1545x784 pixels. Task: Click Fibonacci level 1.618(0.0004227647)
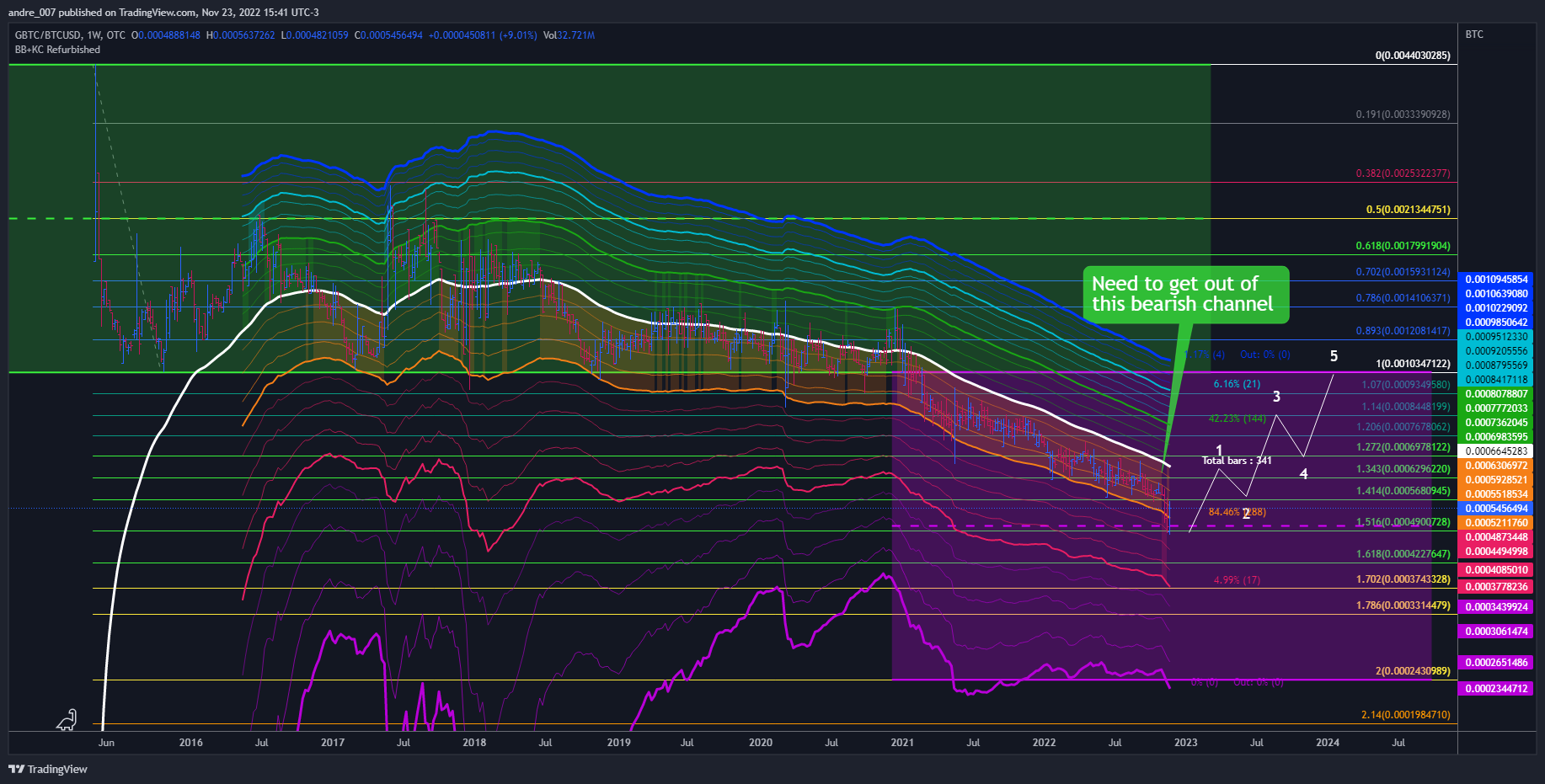coord(1403,554)
